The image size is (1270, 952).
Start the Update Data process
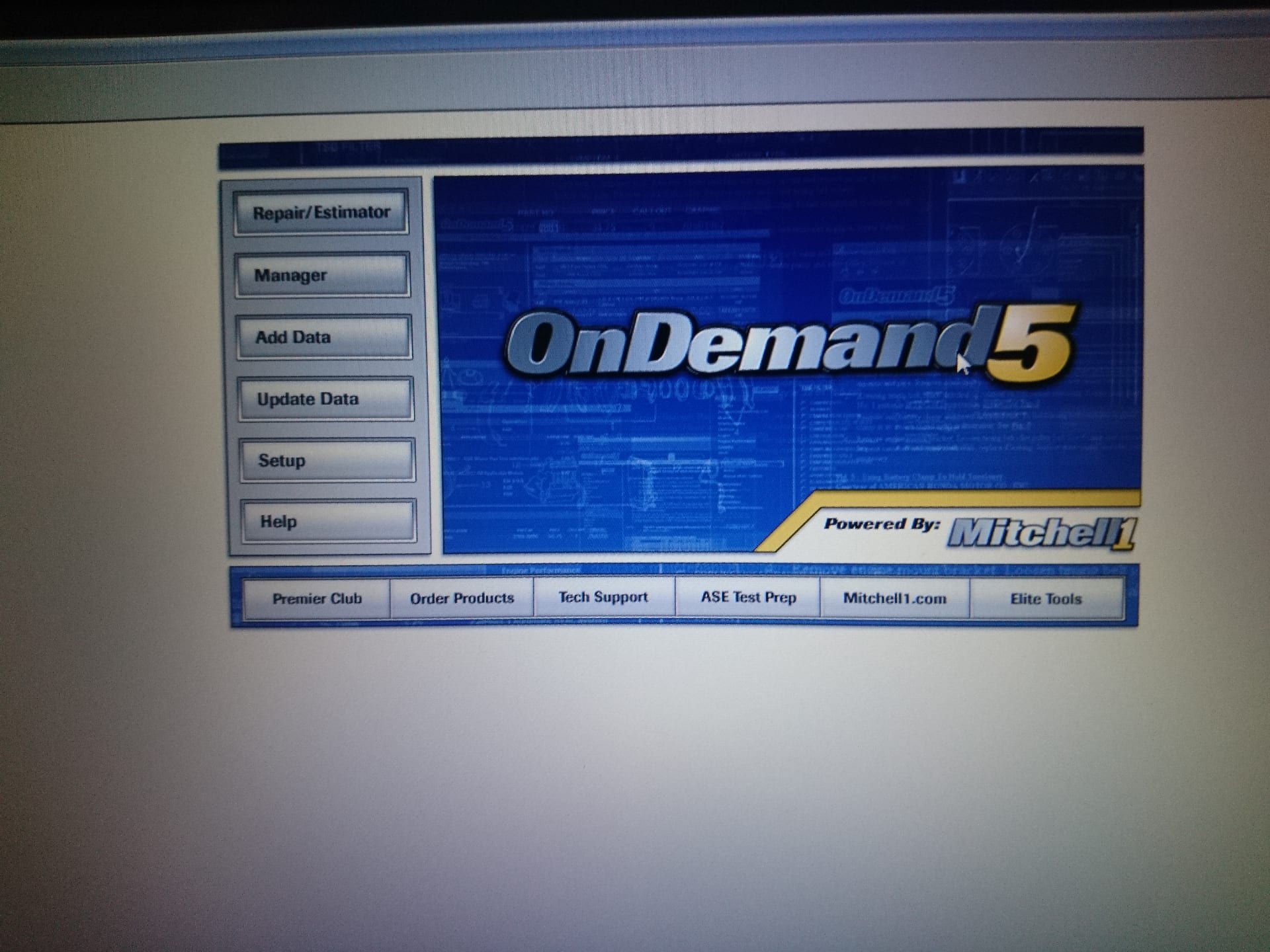(x=326, y=399)
